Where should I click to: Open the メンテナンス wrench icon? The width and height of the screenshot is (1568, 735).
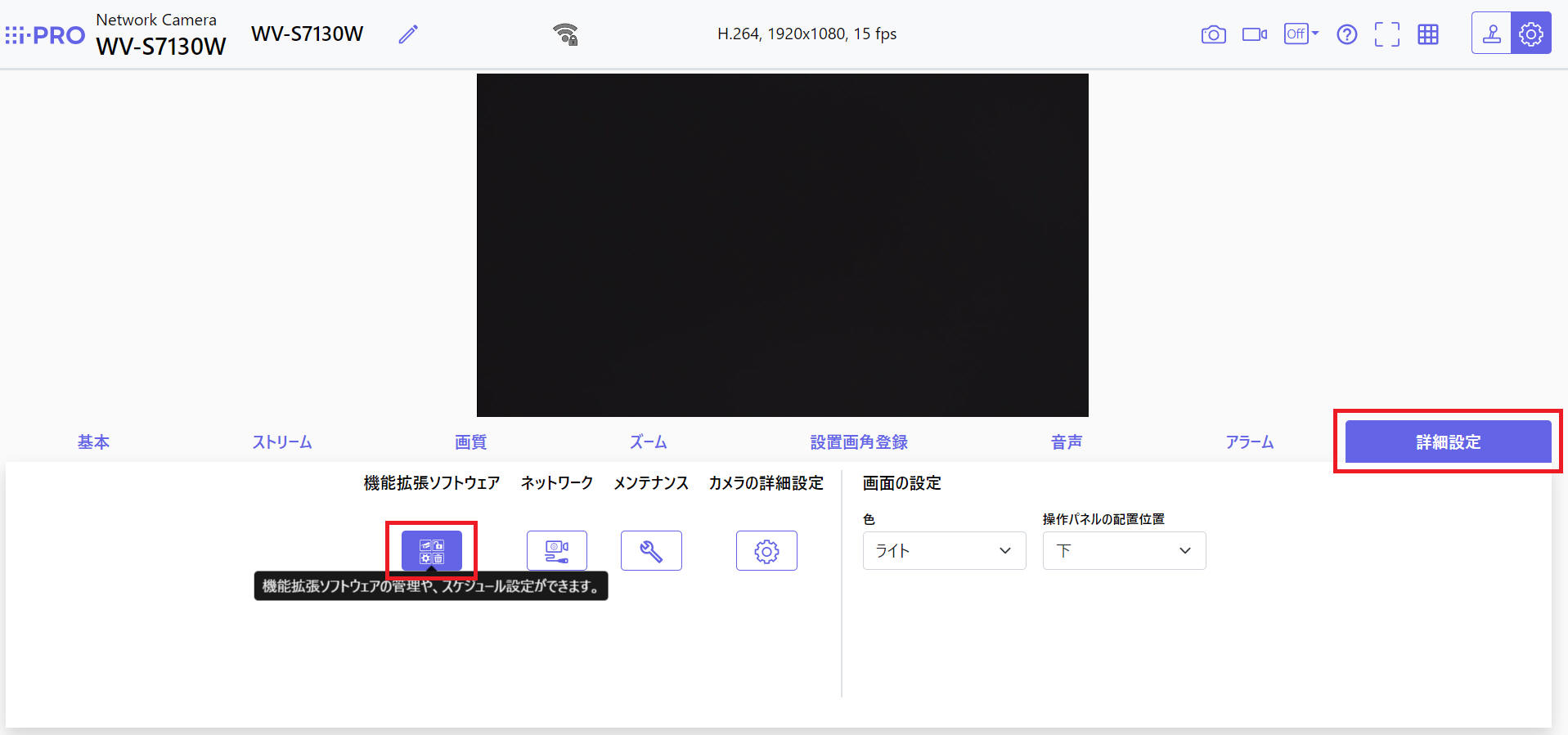(651, 550)
